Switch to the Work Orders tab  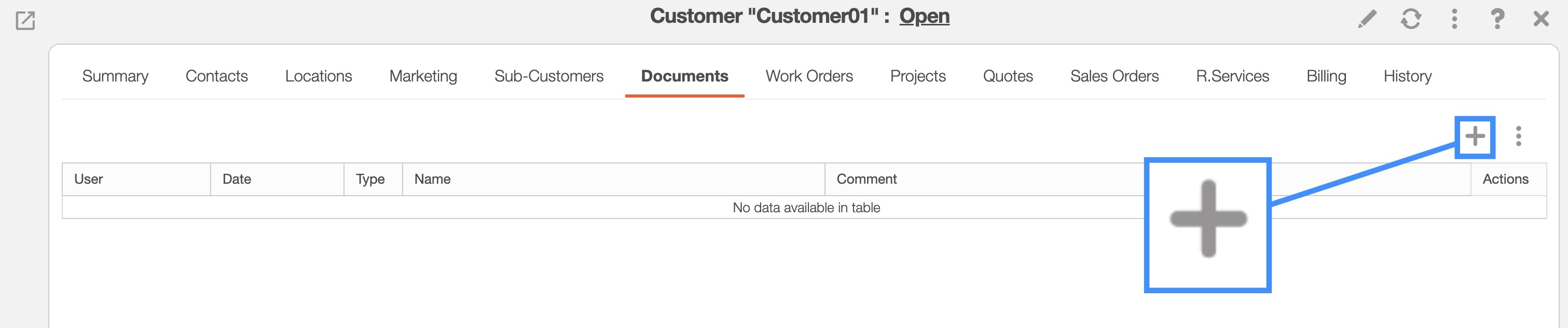(x=809, y=76)
